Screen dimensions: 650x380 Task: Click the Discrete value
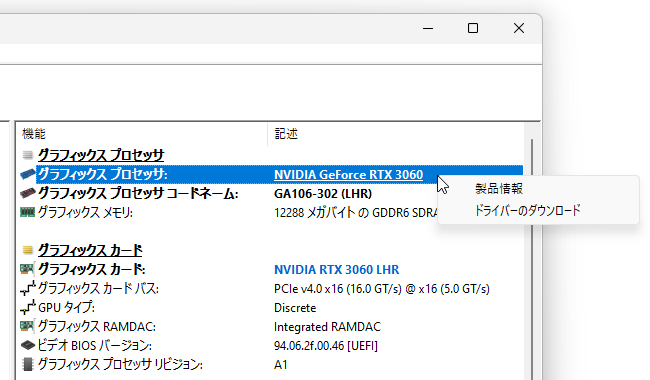(295, 308)
